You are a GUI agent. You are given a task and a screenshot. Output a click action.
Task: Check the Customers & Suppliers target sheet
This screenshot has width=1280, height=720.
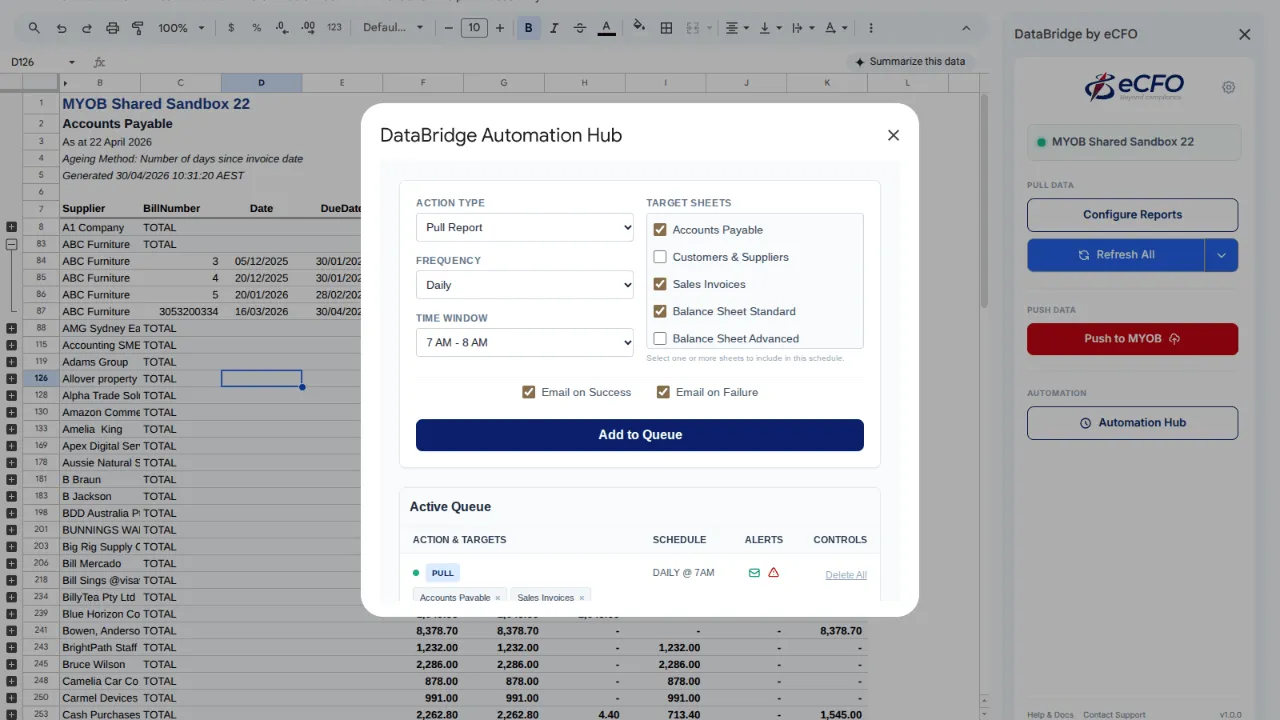click(660, 257)
